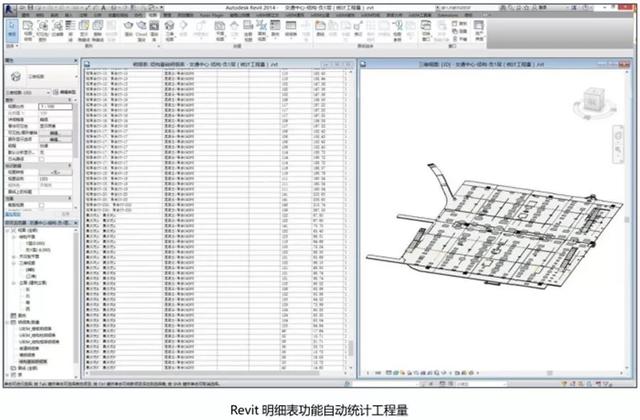Close the Properties palette

click(x=76, y=60)
